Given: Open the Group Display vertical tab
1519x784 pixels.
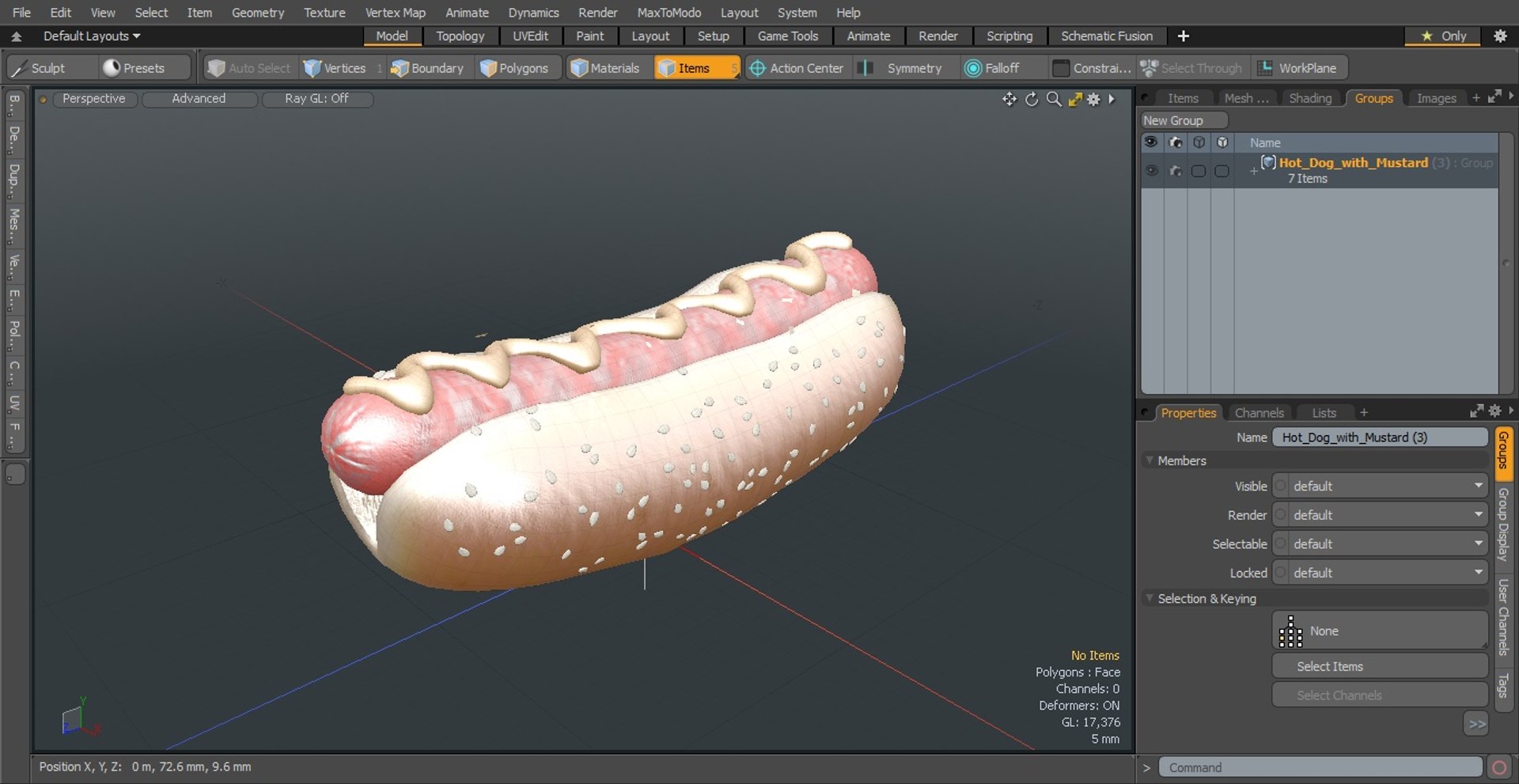Looking at the screenshot, I should coord(1503,525).
